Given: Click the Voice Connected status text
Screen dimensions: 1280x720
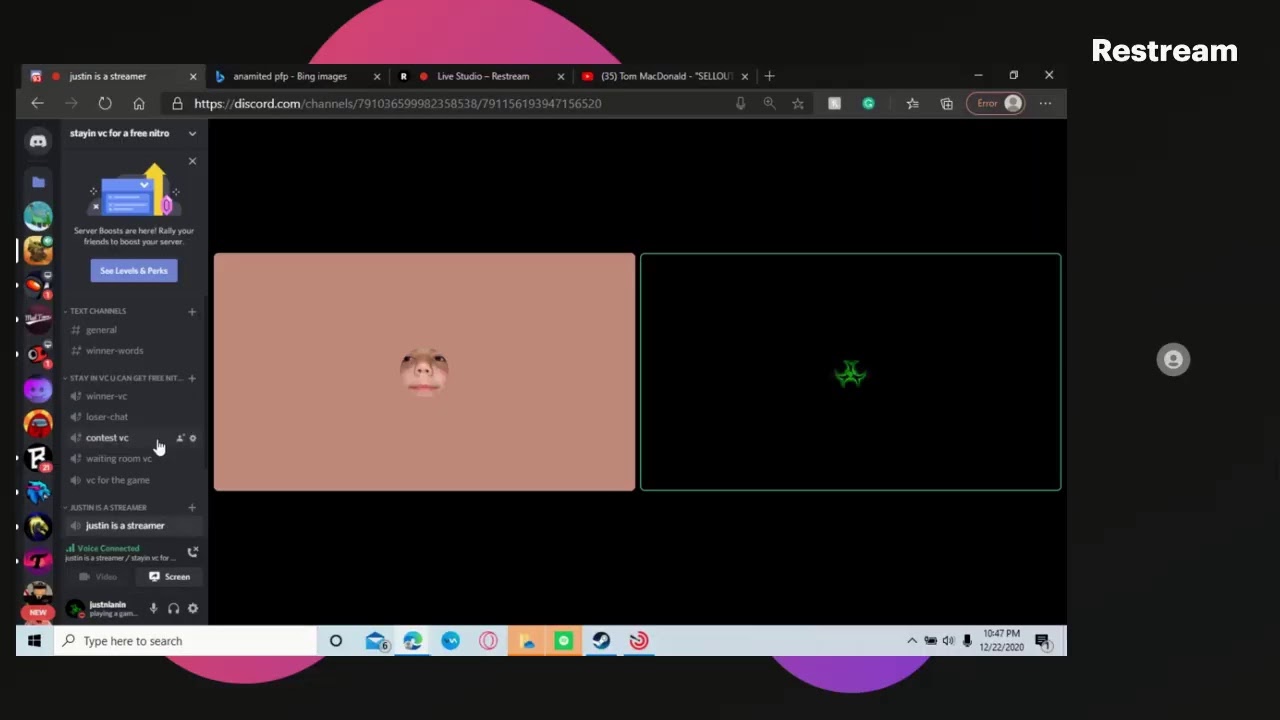Looking at the screenshot, I should click(x=108, y=548).
